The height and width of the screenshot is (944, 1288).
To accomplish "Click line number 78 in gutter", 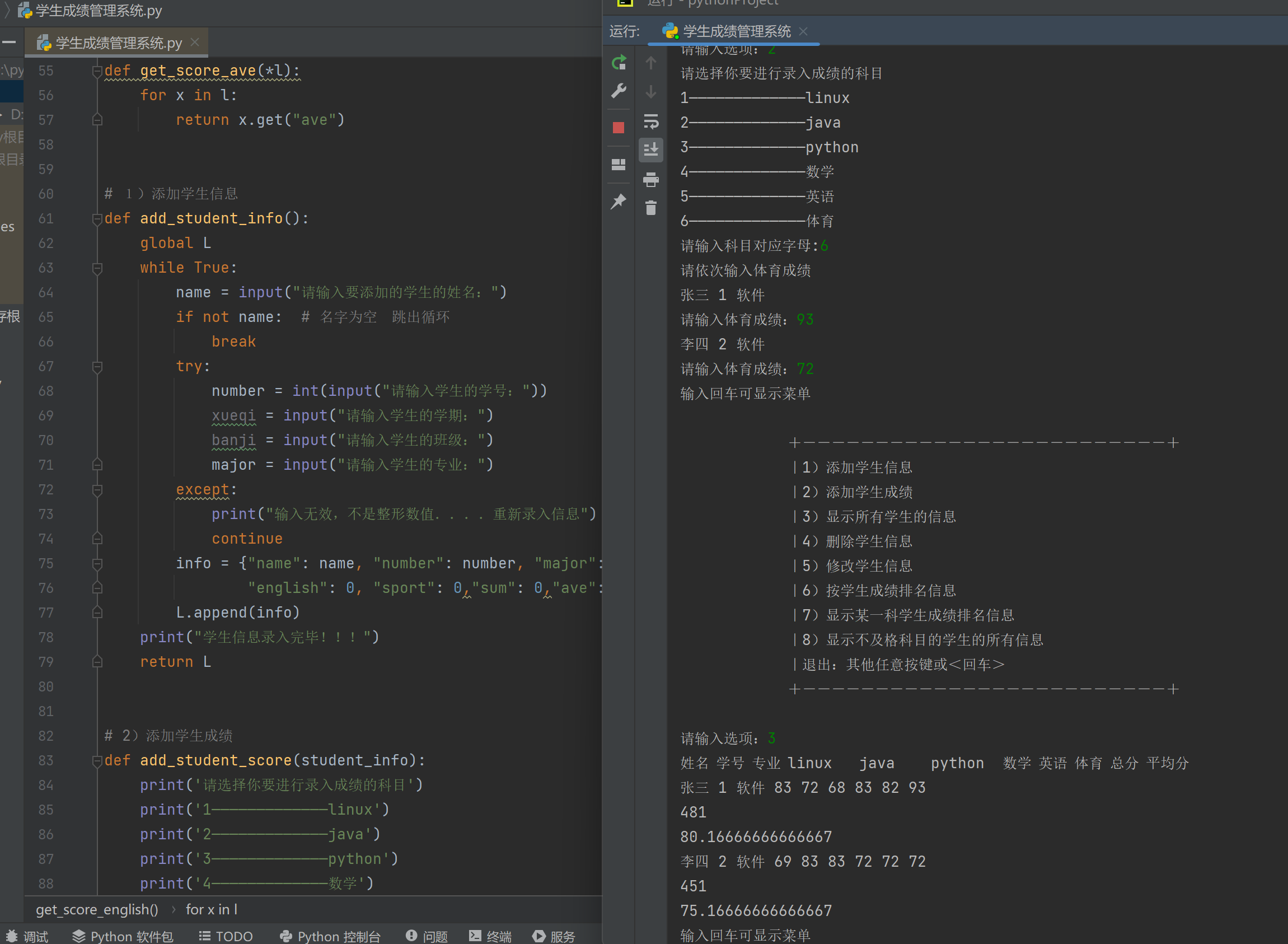I will point(46,637).
